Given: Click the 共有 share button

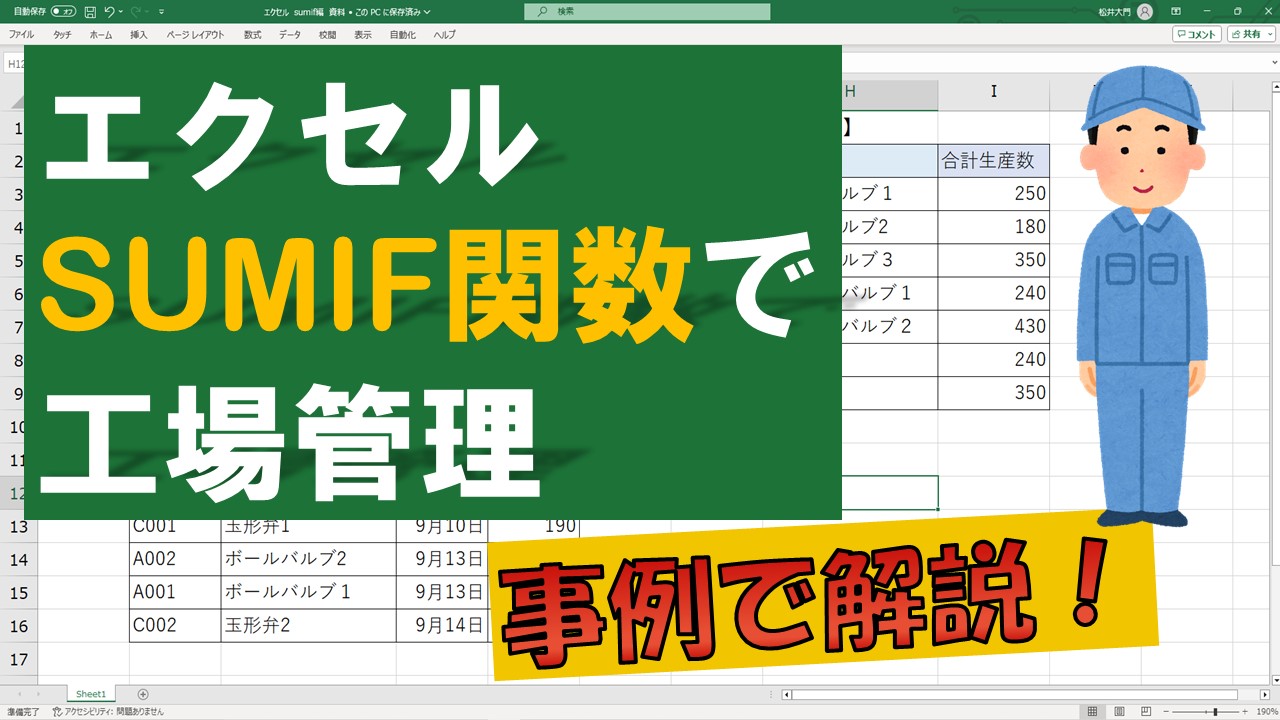Looking at the screenshot, I should click(1252, 34).
